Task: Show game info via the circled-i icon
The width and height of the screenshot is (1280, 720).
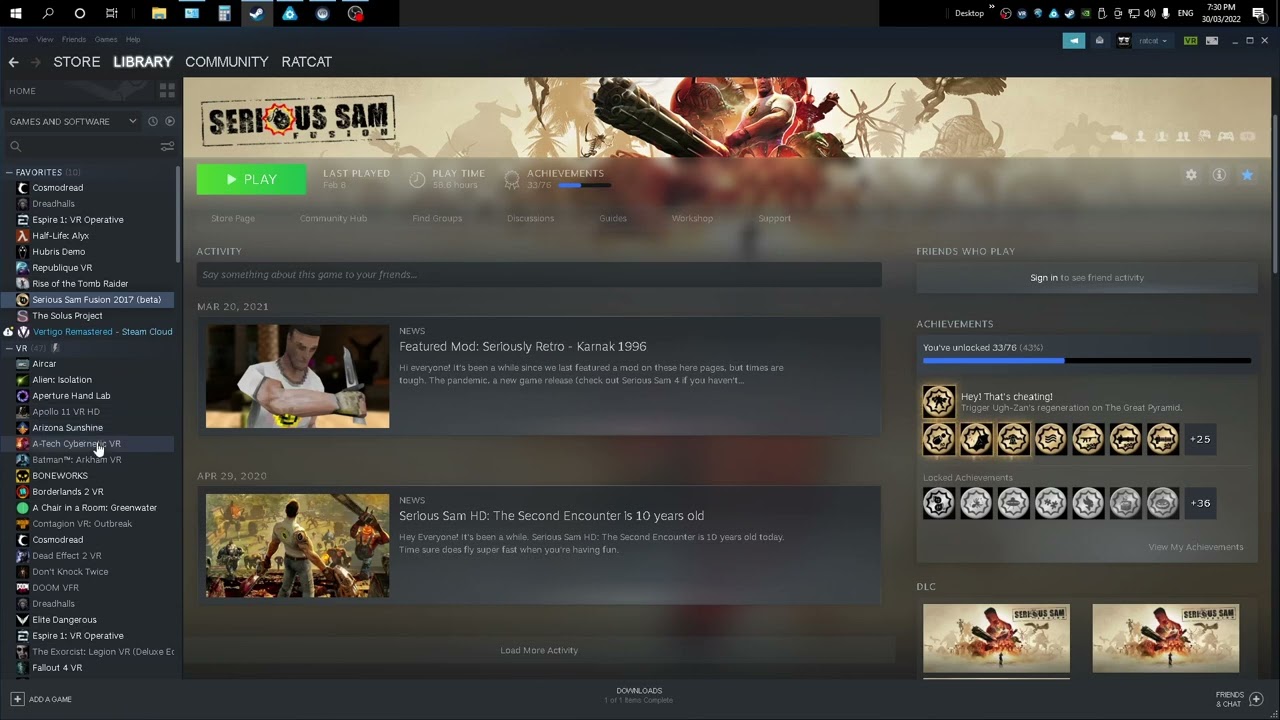Action: pos(1219,175)
